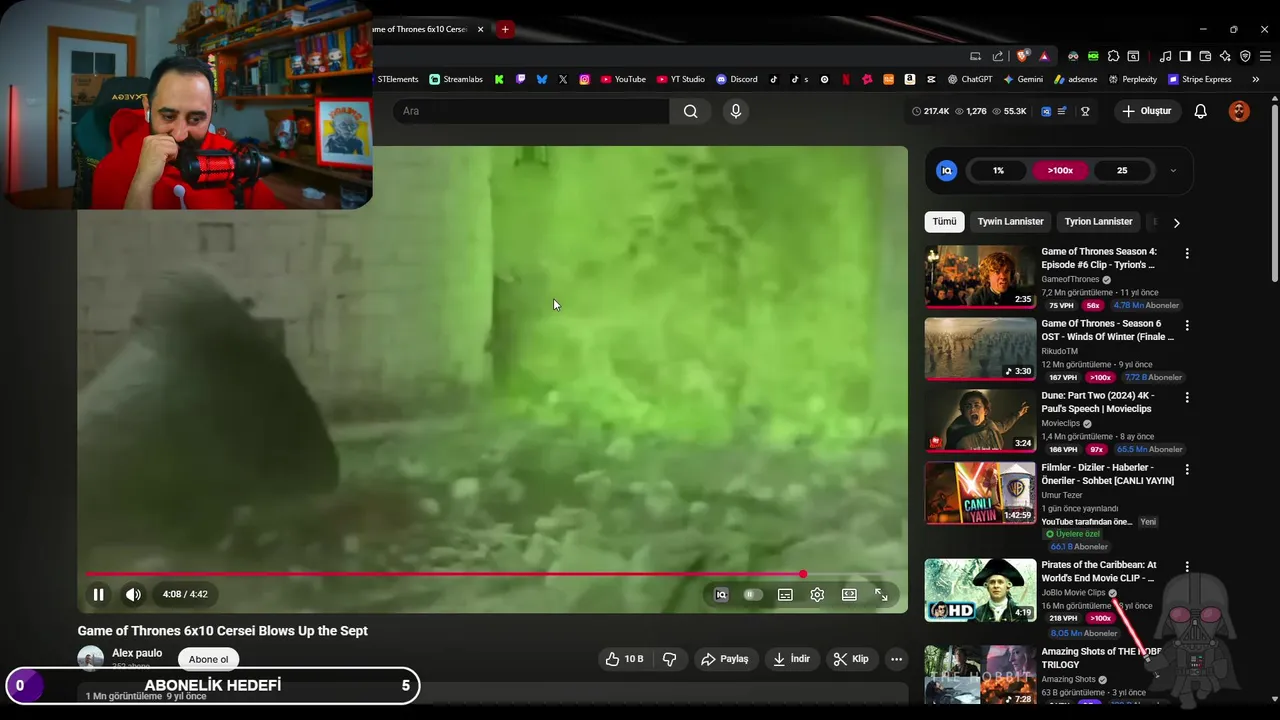Open a new browser tab with the plus button
Screen dimensions: 1280x720
(505, 29)
